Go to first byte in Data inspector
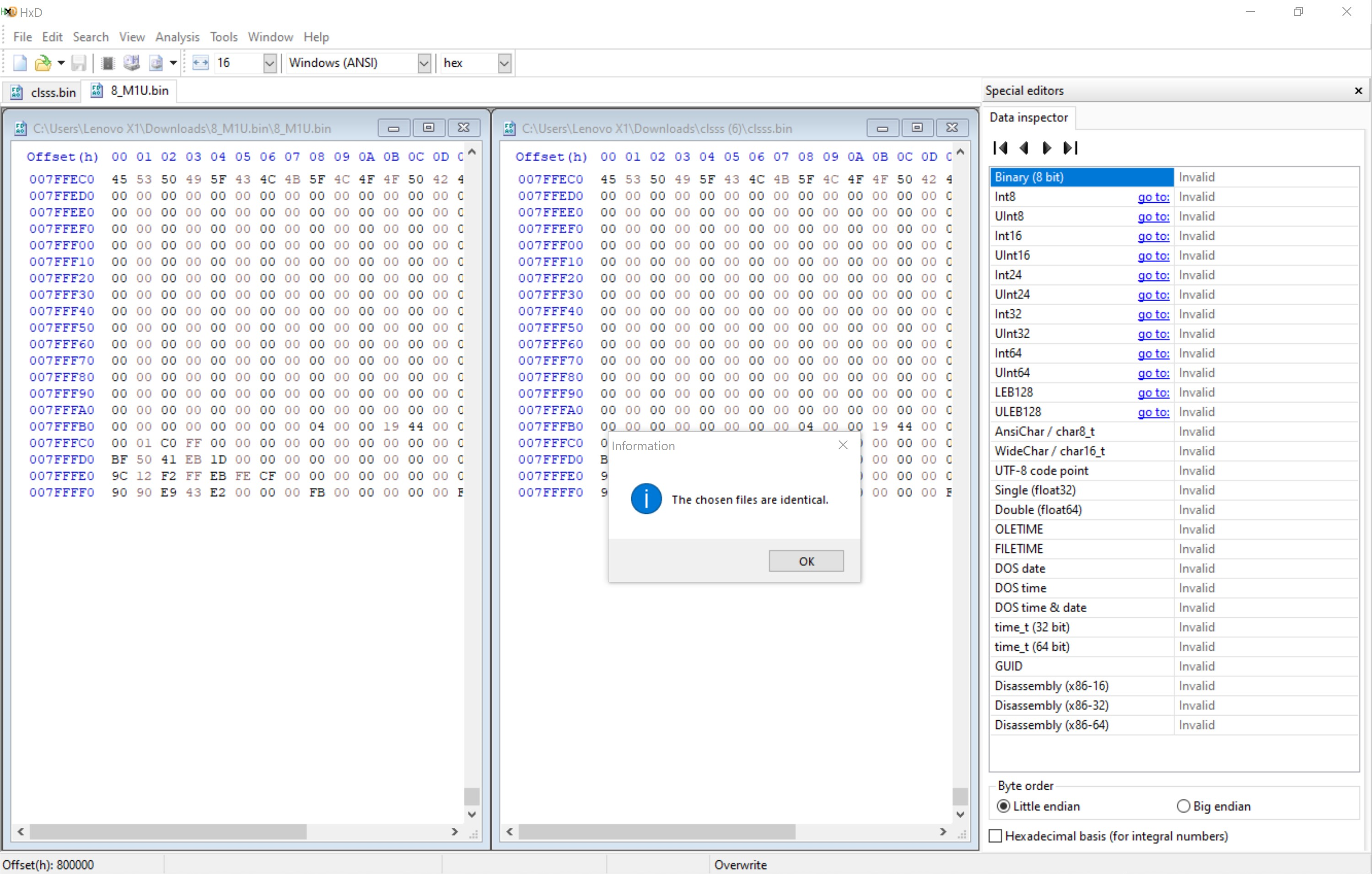The height and width of the screenshot is (874, 1372). pyautogui.click(x=1001, y=148)
